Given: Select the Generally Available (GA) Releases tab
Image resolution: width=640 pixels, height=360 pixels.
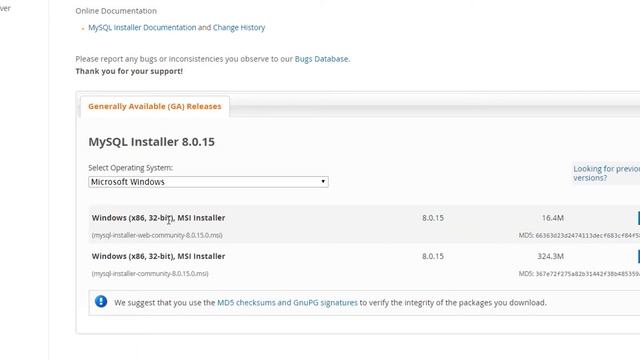Looking at the screenshot, I should 155,106.
